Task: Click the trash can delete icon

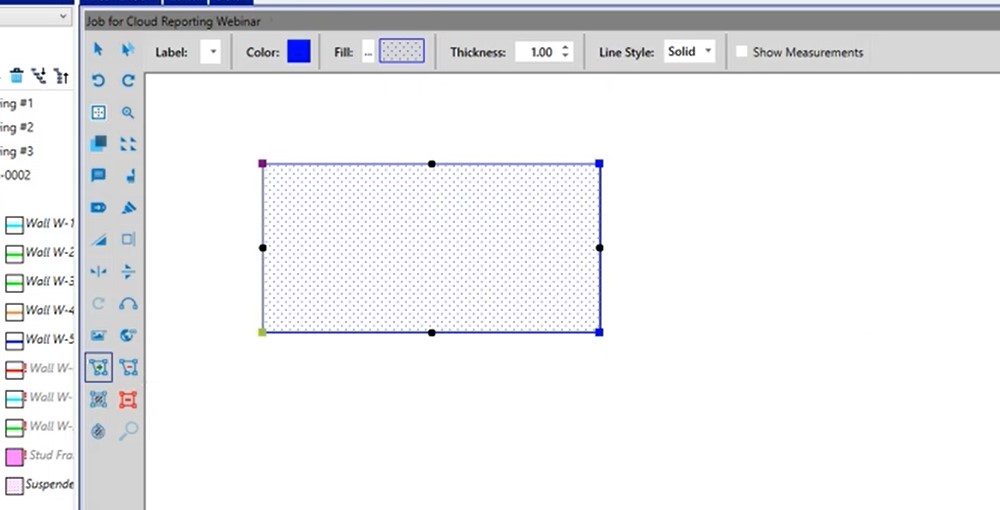Action: coord(17,75)
